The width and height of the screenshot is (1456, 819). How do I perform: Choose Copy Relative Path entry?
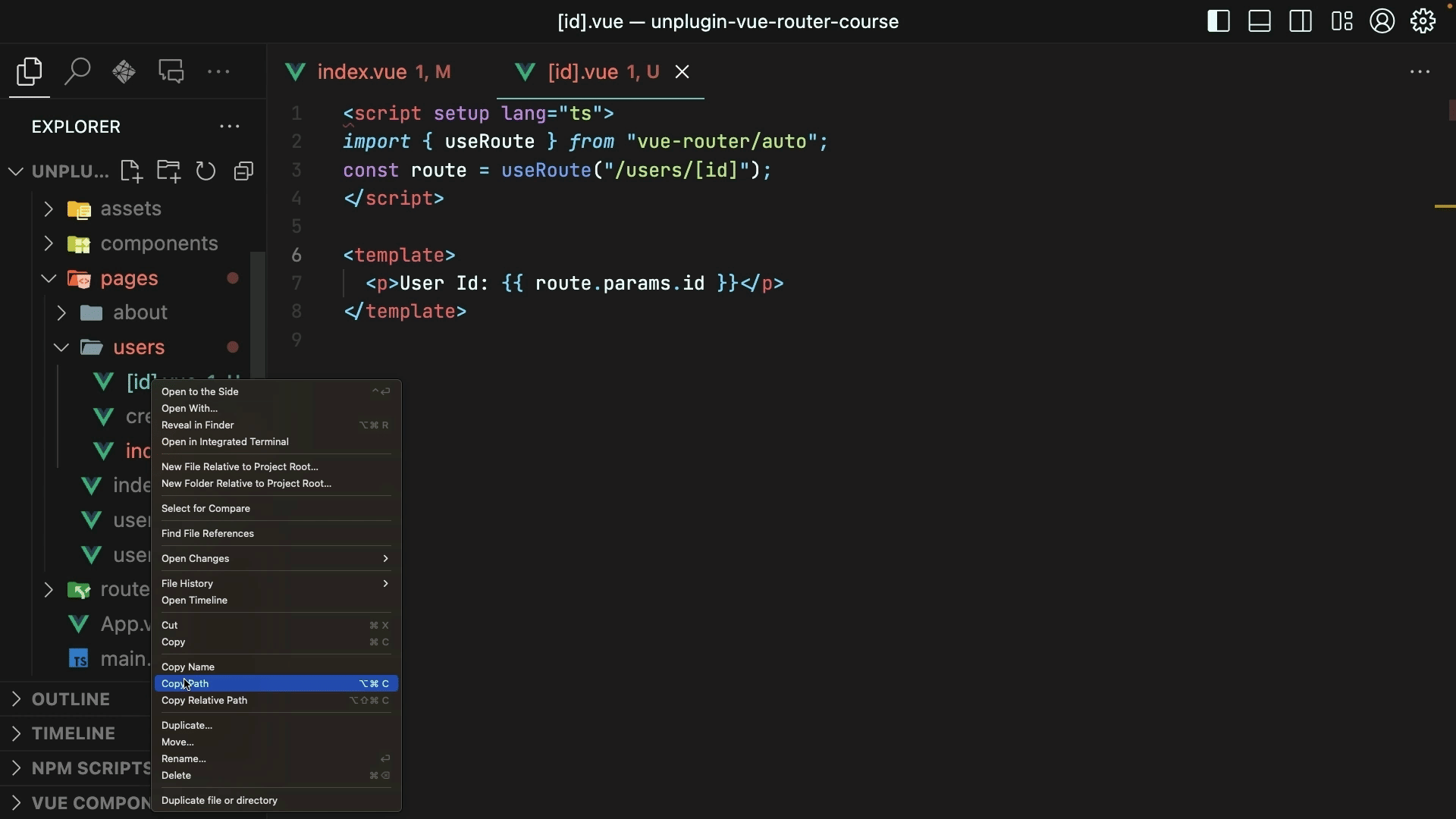pyautogui.click(x=276, y=701)
